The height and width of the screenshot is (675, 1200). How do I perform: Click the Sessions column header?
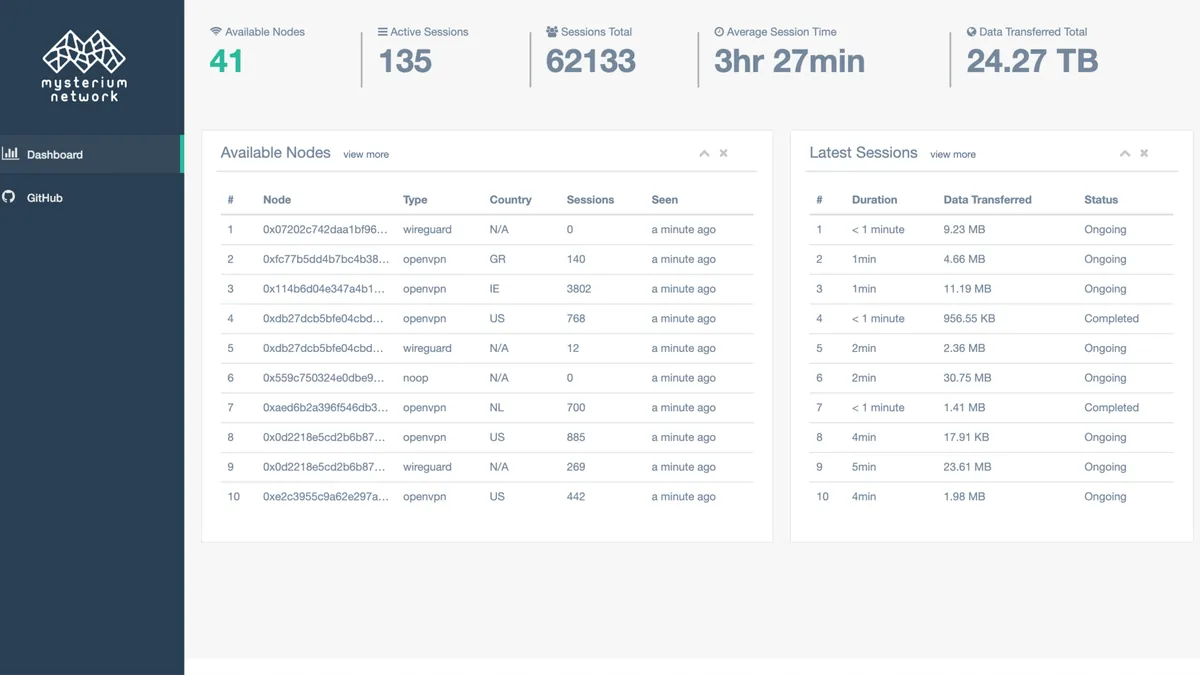coord(590,200)
